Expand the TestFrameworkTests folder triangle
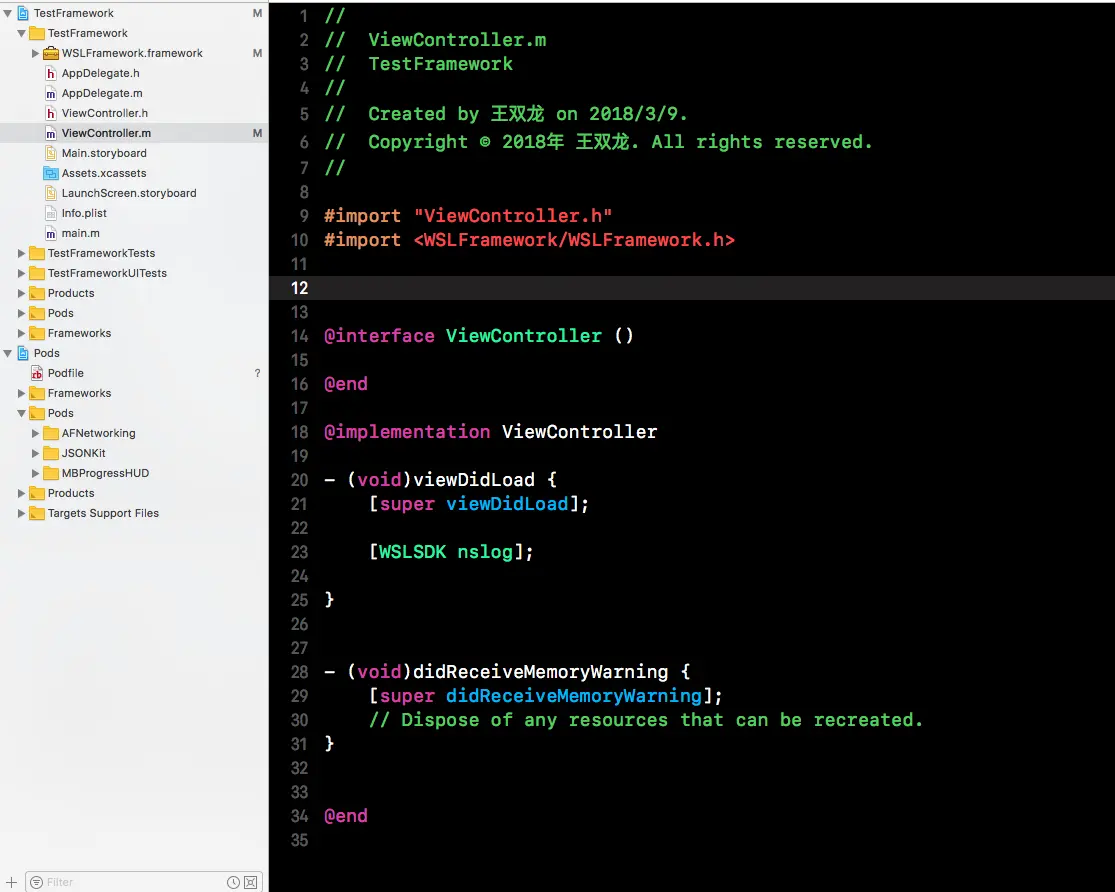The height and width of the screenshot is (892, 1115). click(x=21, y=253)
